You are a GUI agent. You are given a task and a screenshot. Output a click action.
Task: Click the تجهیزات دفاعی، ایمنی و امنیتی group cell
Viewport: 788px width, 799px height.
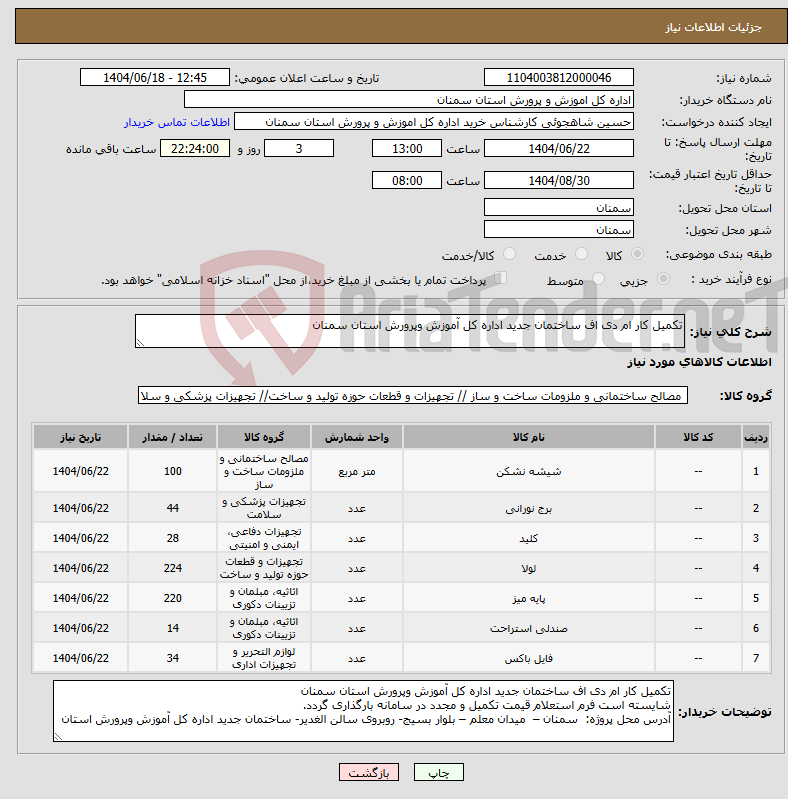tap(264, 538)
